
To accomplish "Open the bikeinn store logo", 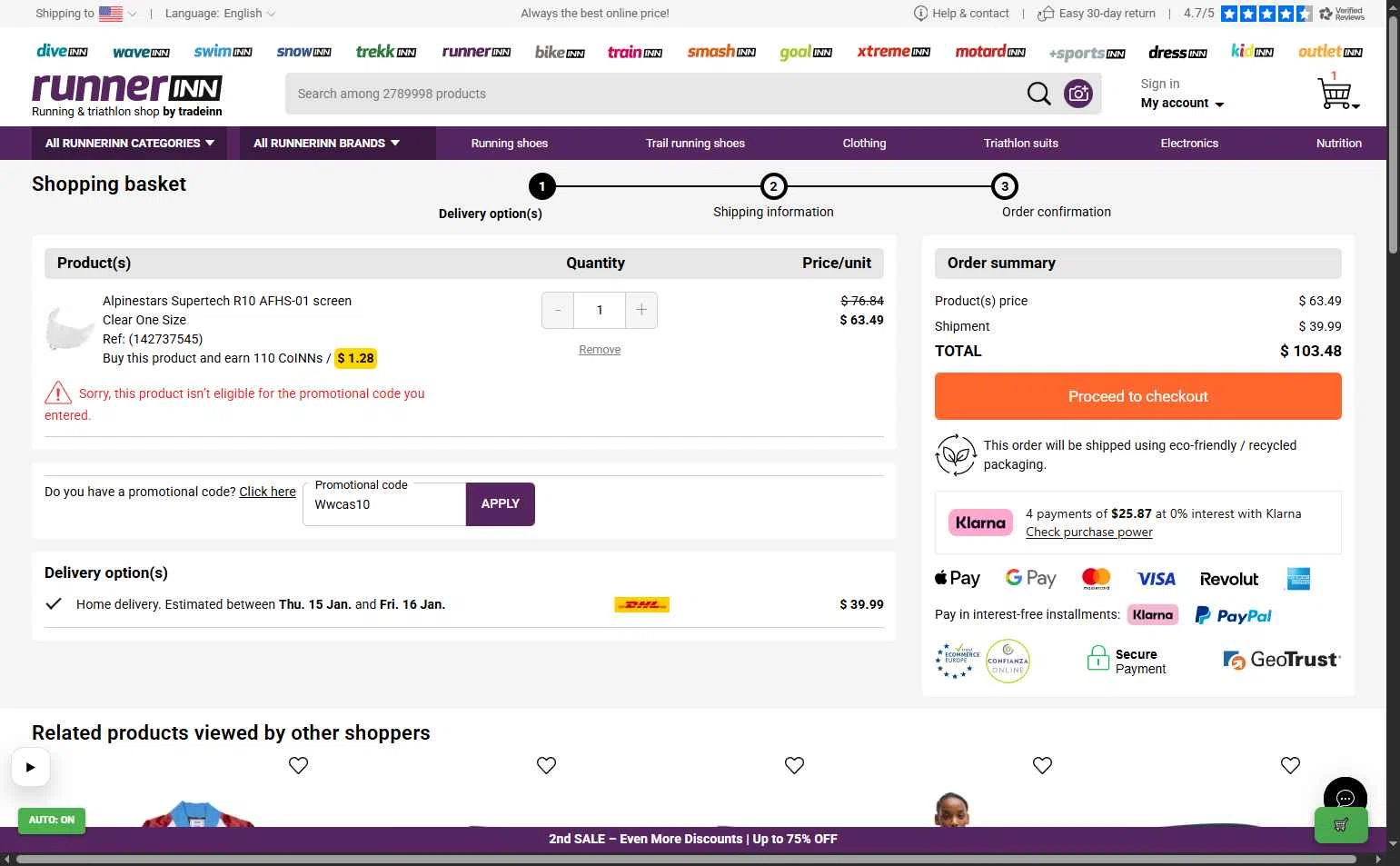I will pos(560,52).
